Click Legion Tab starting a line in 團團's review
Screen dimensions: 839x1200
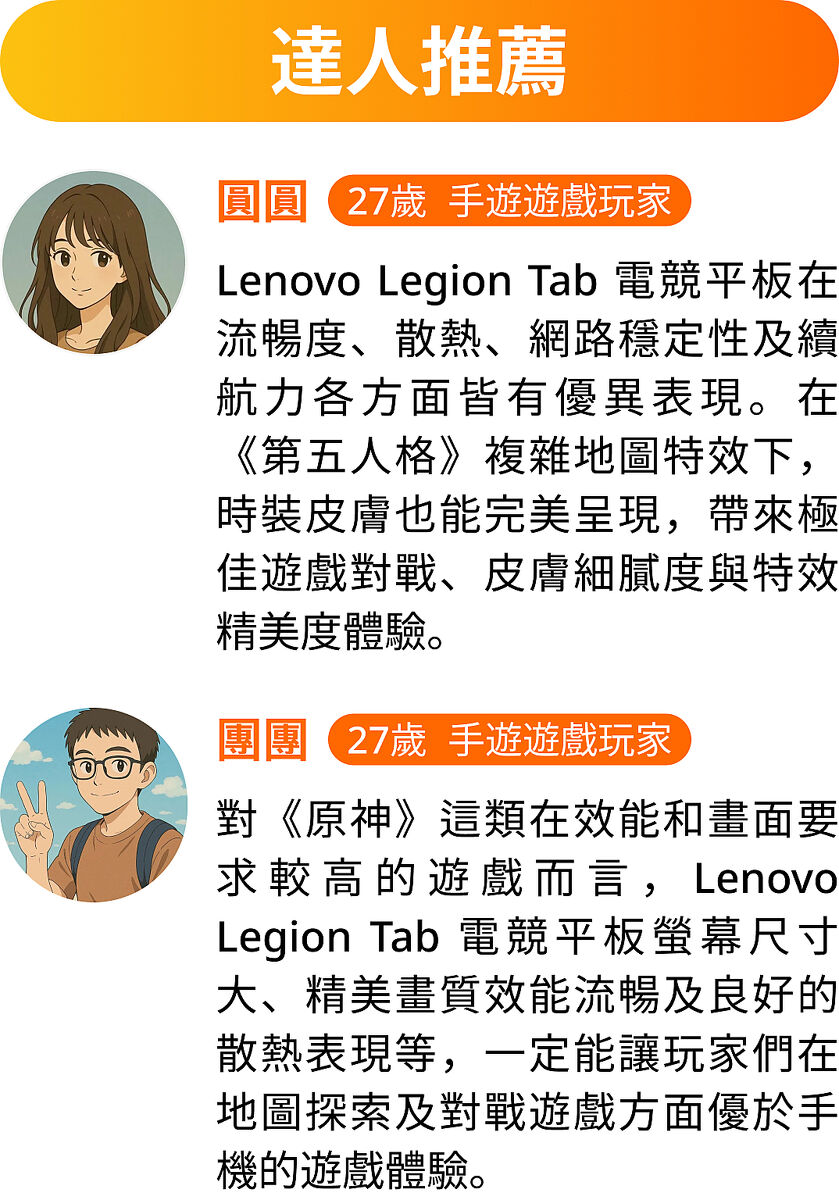coord(327,937)
